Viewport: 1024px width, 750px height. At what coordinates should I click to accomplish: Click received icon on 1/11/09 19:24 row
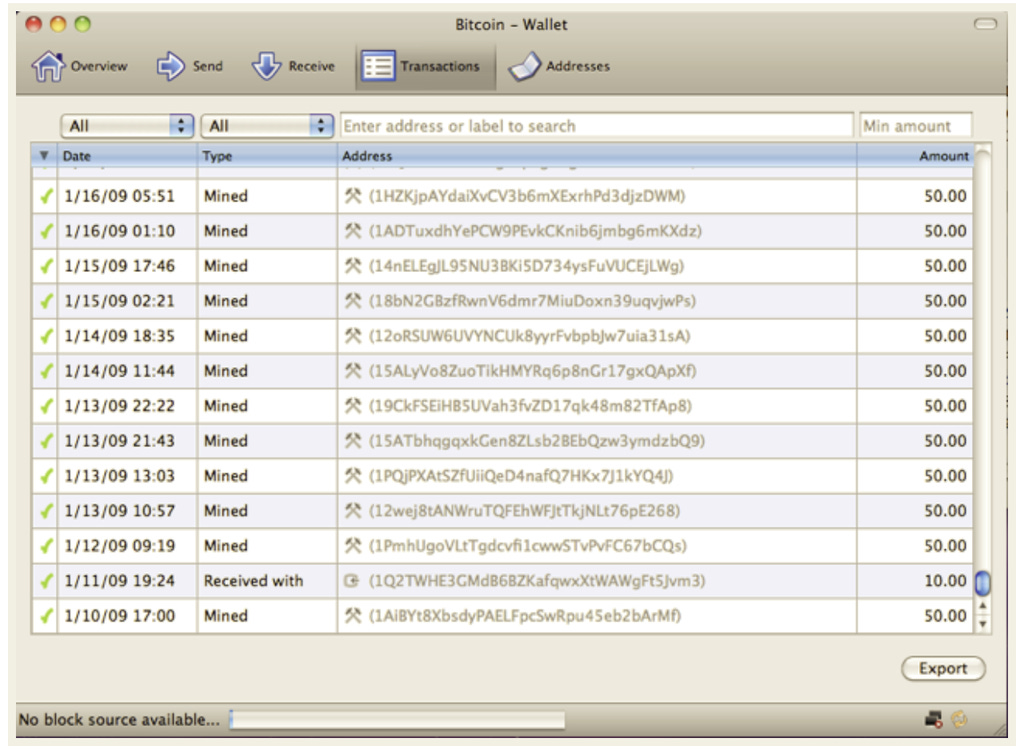click(352, 581)
